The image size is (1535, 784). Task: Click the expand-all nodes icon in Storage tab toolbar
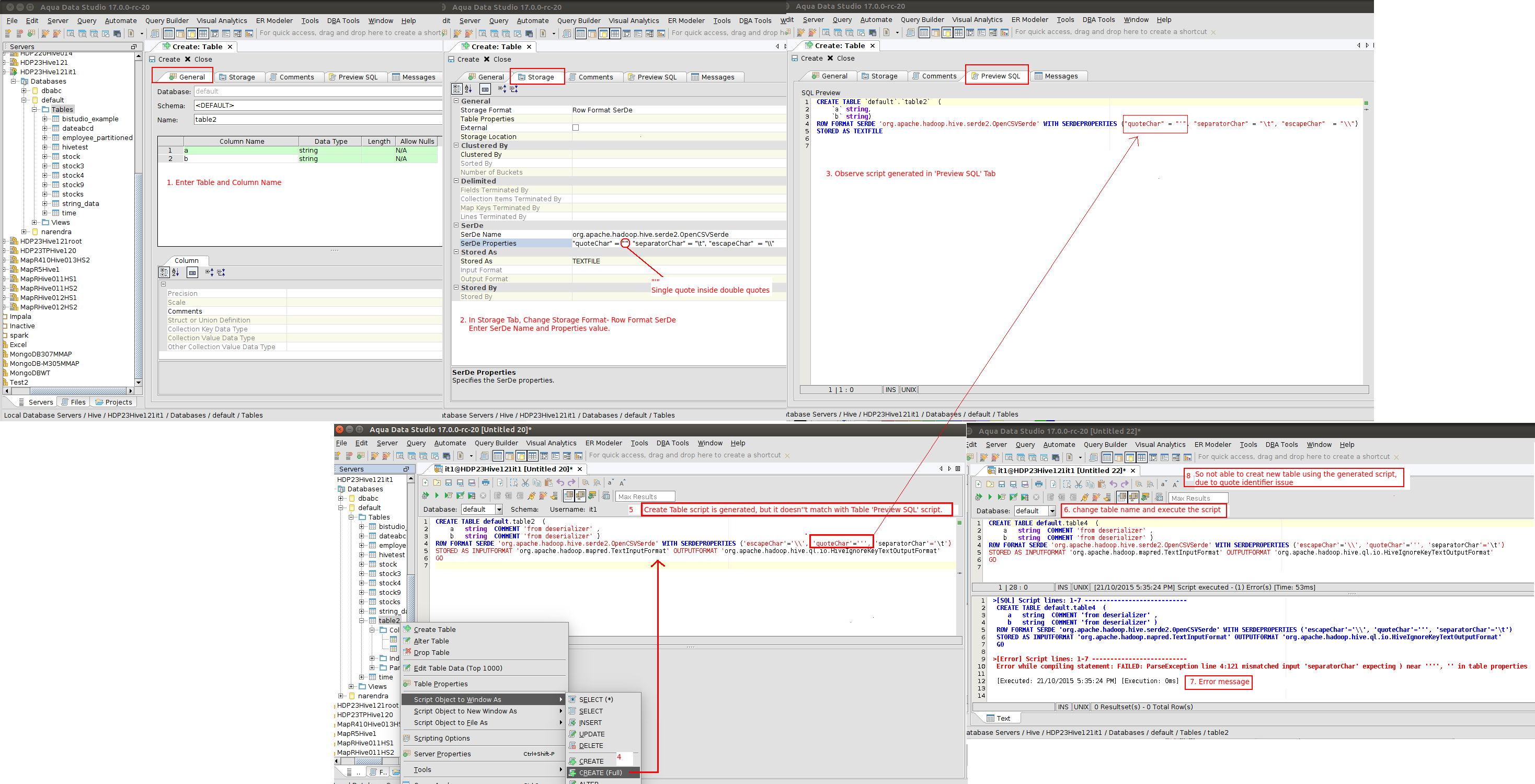[502, 89]
